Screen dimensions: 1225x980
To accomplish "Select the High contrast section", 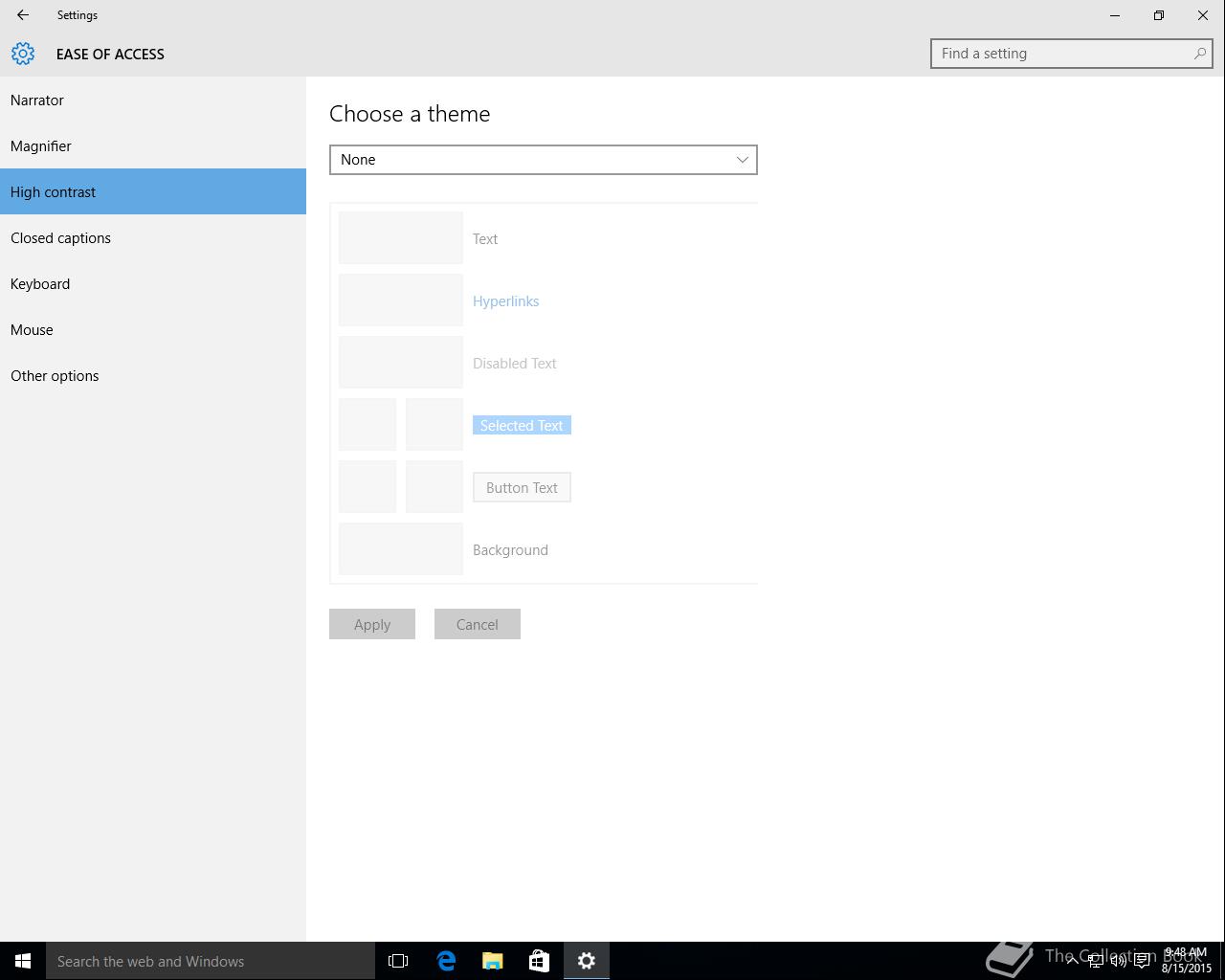I will coord(153,191).
